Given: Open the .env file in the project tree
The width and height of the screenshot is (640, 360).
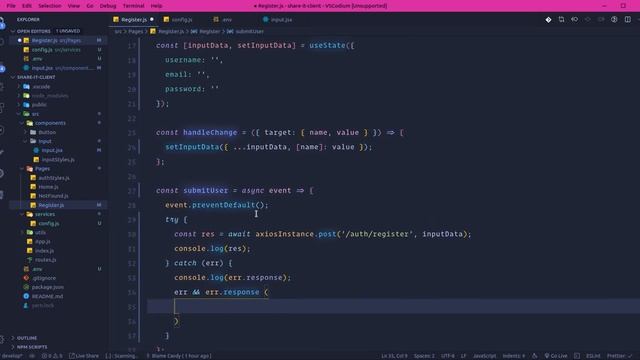Looking at the screenshot, I should click(x=38, y=269).
